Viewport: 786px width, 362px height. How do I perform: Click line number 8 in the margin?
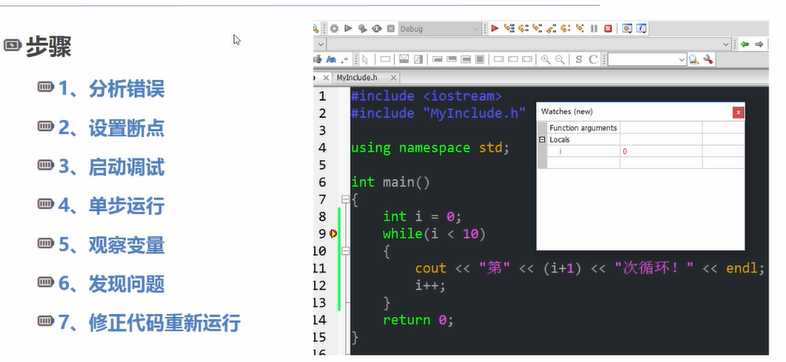[321, 217]
